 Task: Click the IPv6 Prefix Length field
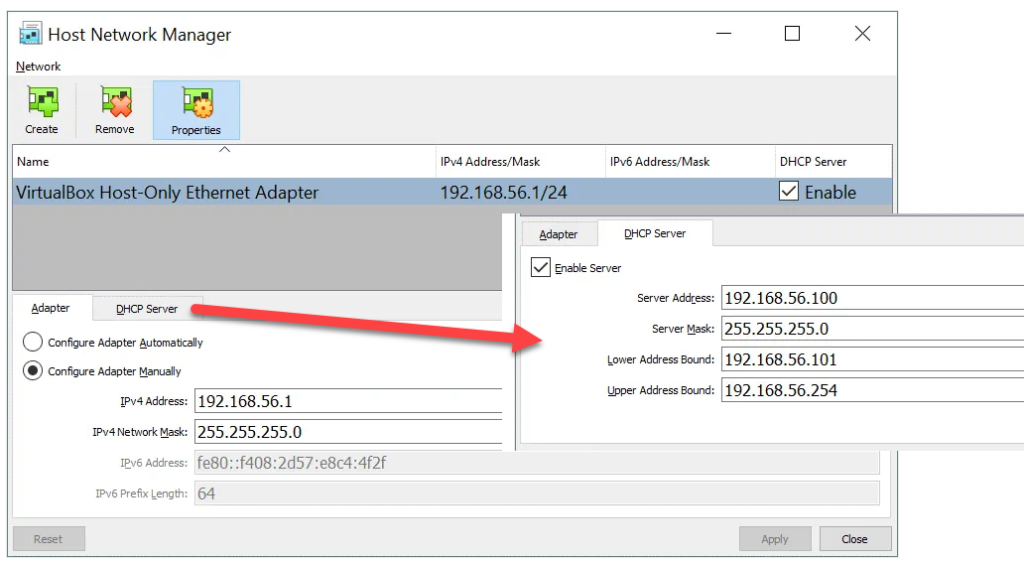[x=537, y=493]
